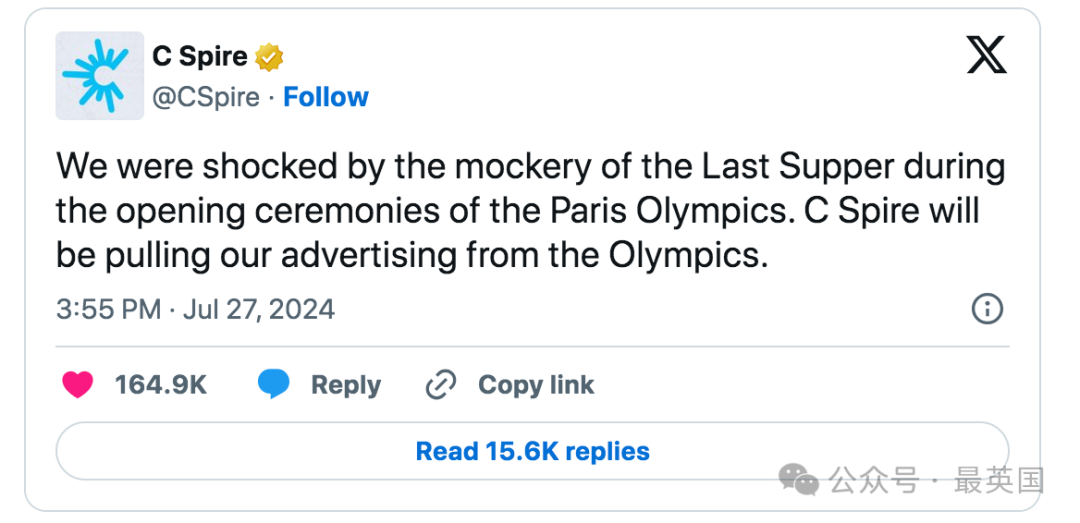Click the WeChat logo watermark

tap(799, 479)
